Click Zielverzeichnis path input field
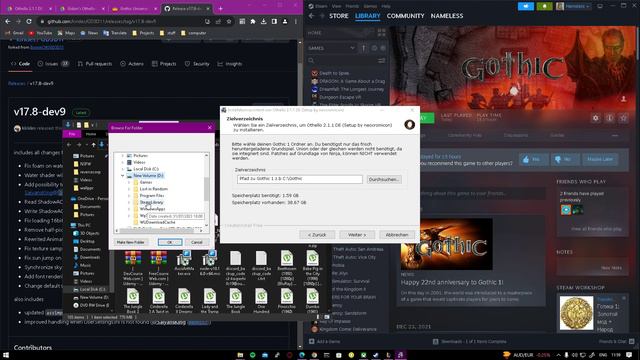The height and width of the screenshot is (360, 640). (300, 179)
